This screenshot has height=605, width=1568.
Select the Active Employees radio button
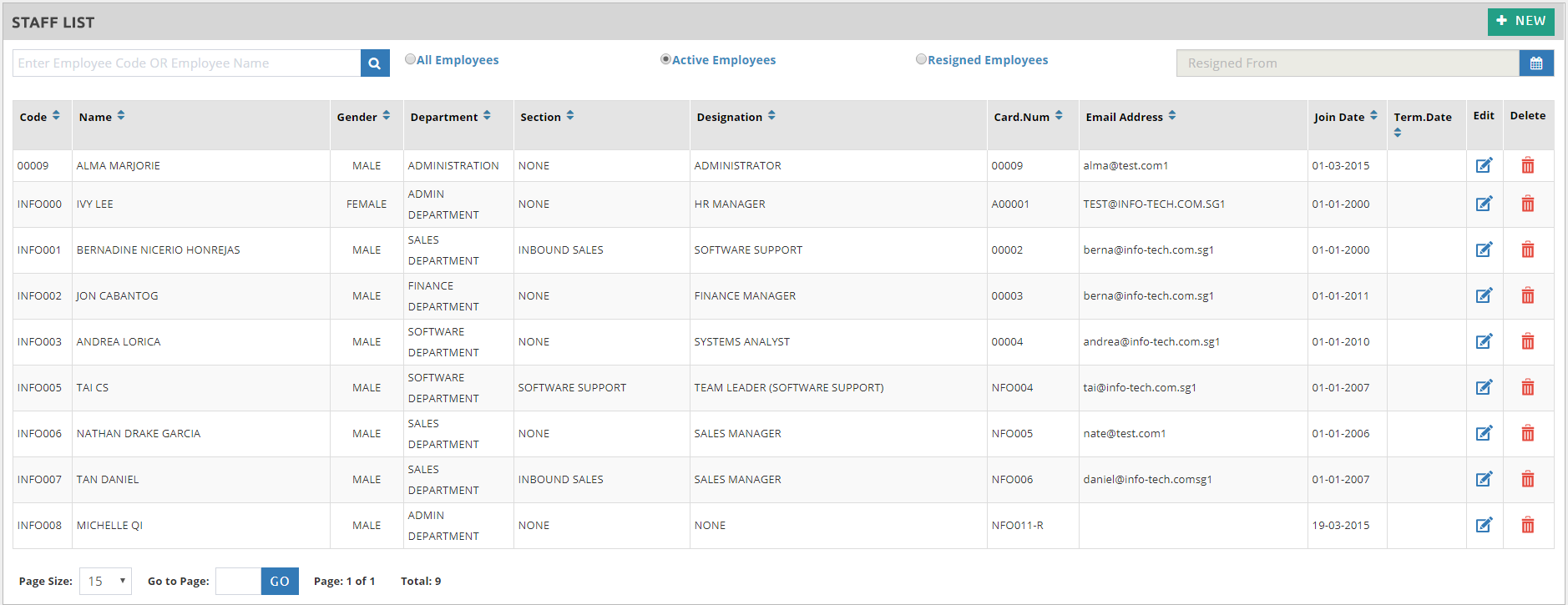pyautogui.click(x=665, y=59)
